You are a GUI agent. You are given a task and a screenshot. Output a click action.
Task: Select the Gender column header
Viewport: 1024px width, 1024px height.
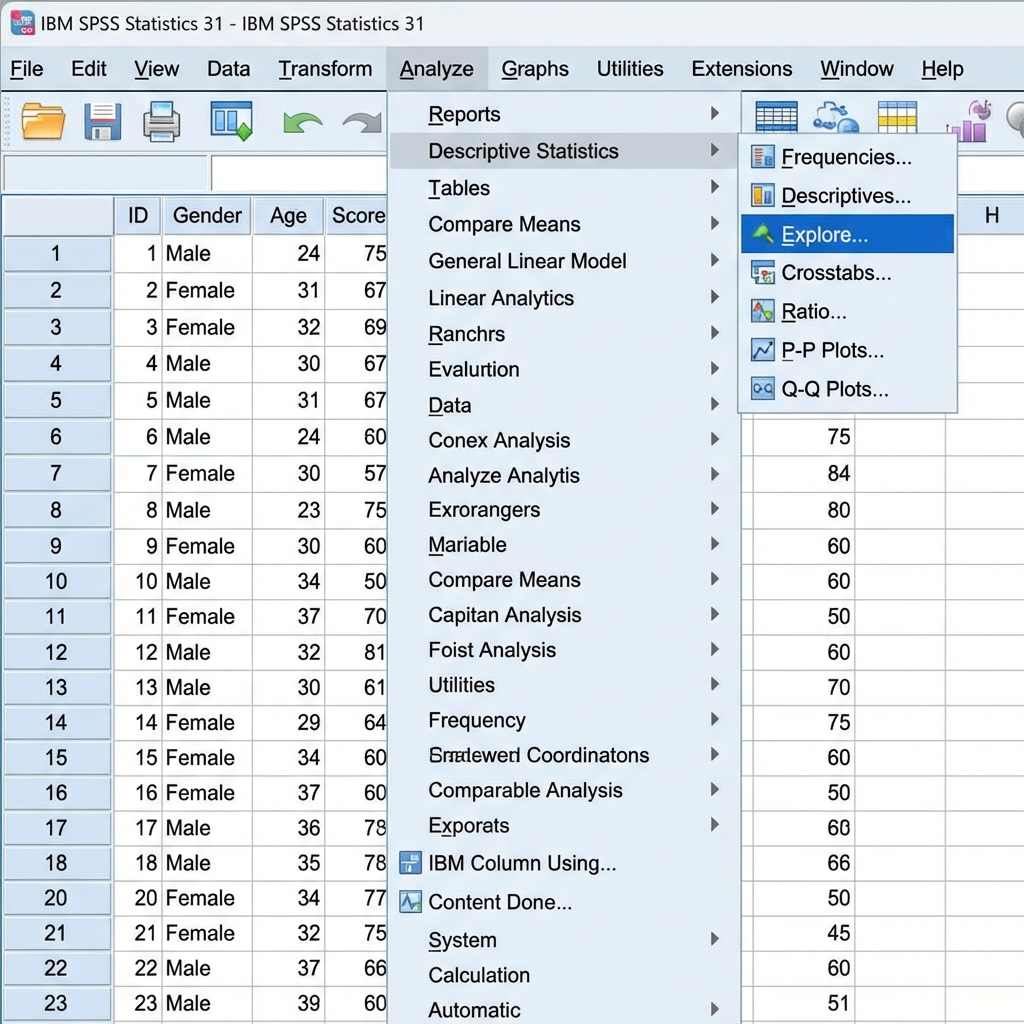click(x=207, y=215)
